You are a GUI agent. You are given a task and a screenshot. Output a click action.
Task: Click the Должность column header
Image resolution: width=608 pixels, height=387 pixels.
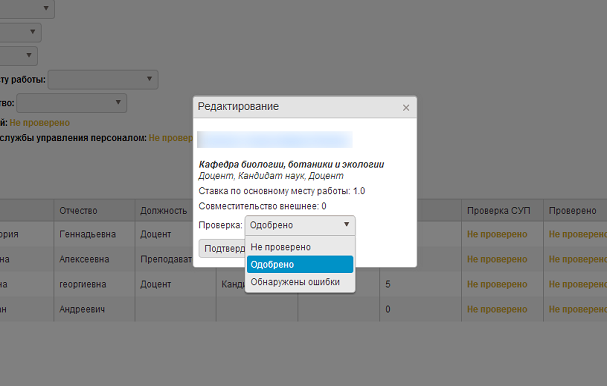click(x=163, y=211)
